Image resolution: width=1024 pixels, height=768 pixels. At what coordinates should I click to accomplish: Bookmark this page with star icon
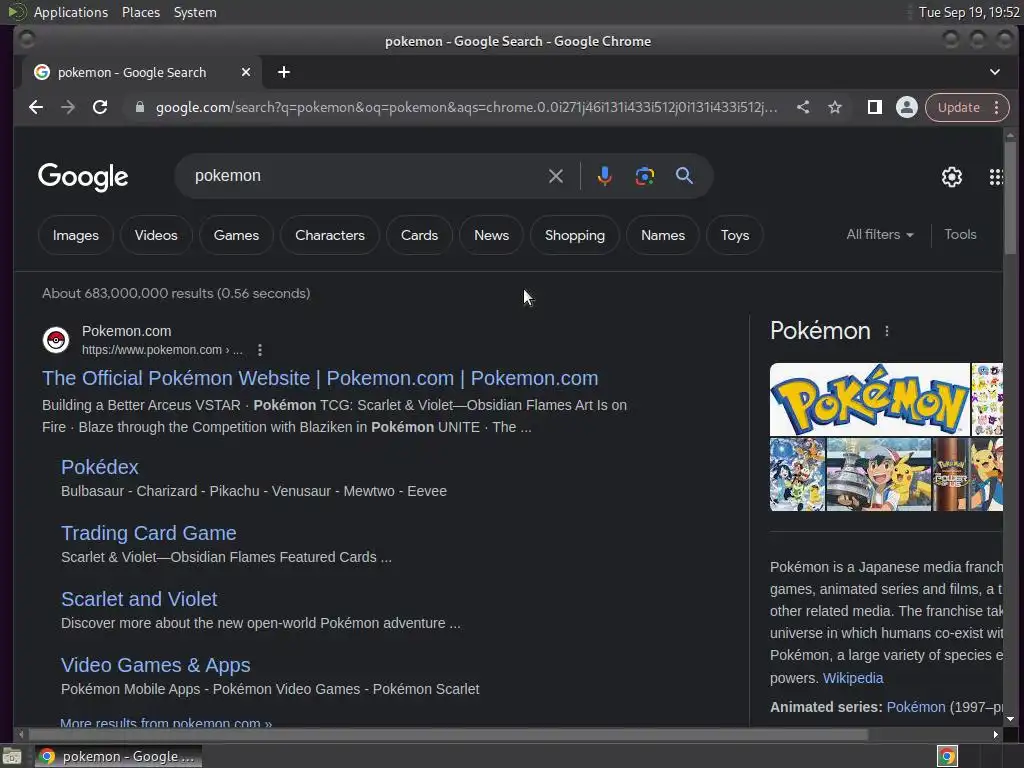click(835, 107)
